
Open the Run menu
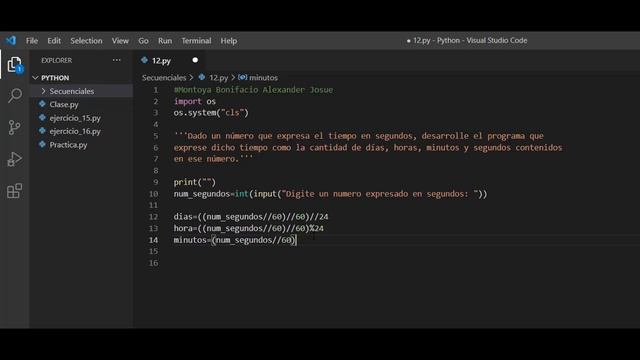tap(165, 41)
